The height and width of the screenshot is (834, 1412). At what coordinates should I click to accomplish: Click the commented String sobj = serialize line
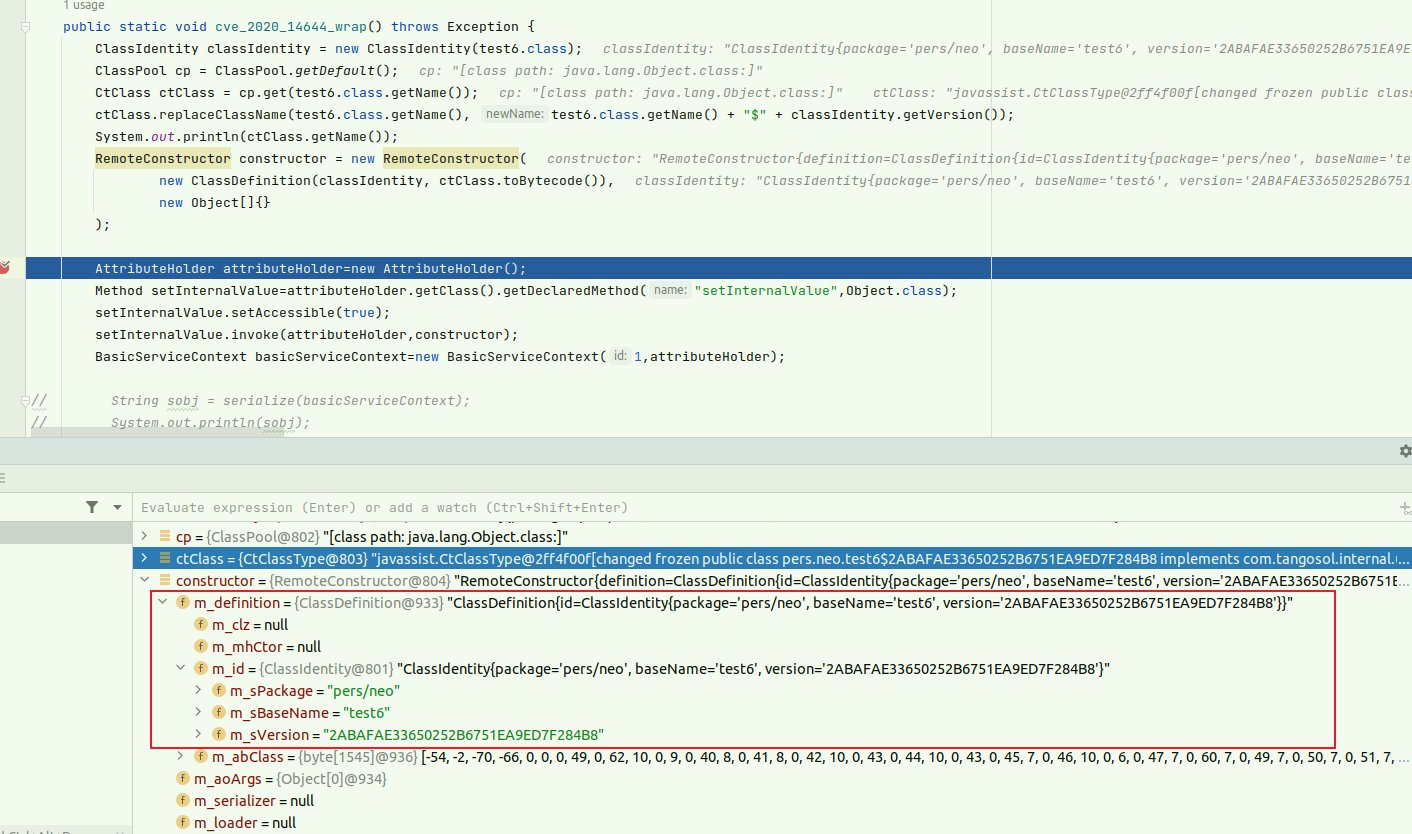(x=290, y=400)
